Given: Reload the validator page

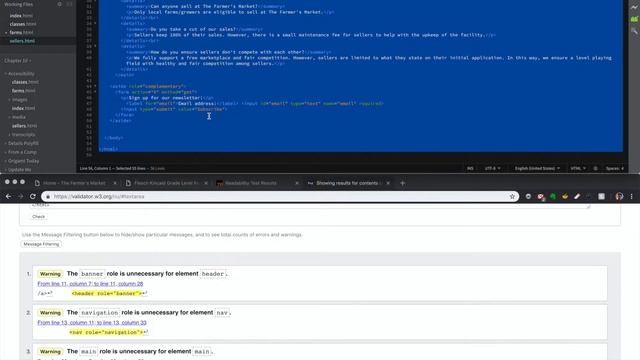Looking at the screenshot, I should (x=33, y=196).
